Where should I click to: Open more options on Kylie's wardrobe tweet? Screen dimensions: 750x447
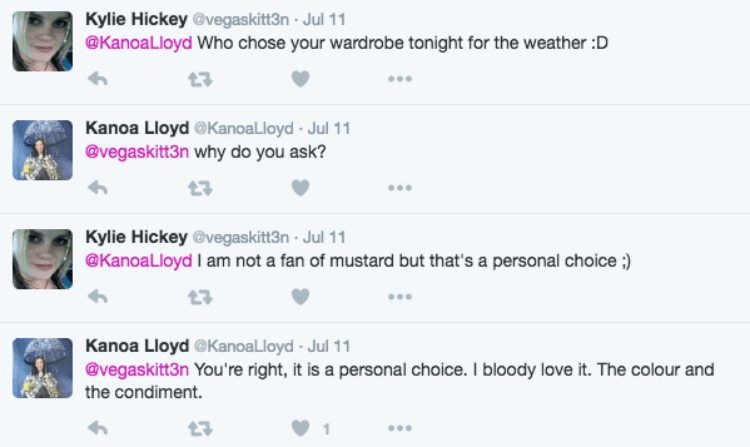400,78
